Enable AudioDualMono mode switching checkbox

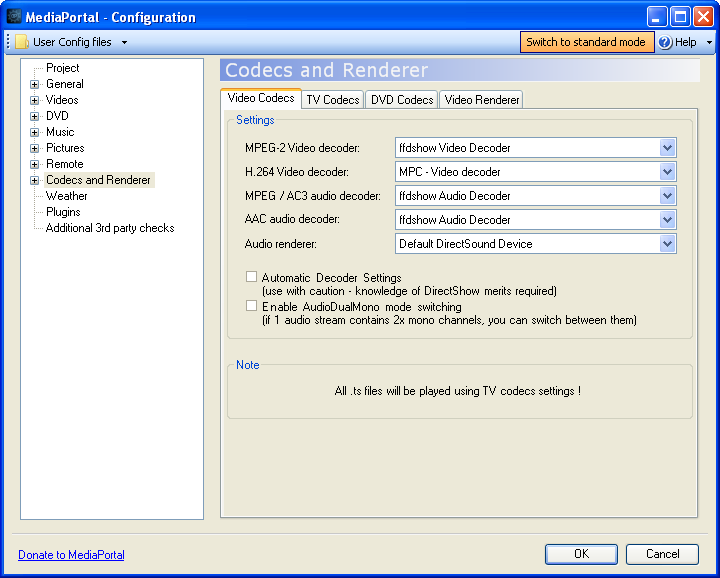[x=252, y=306]
